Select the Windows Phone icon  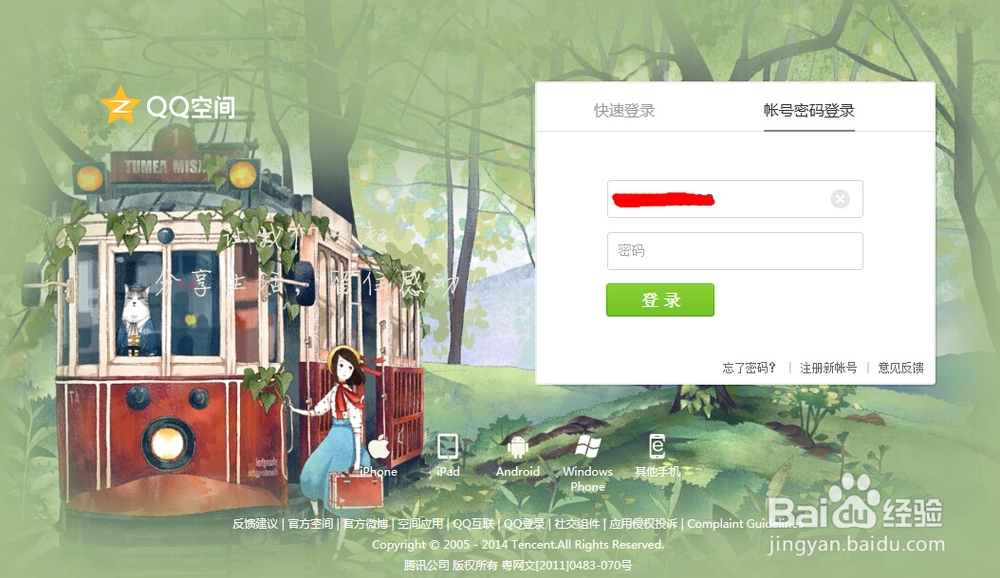[587, 447]
